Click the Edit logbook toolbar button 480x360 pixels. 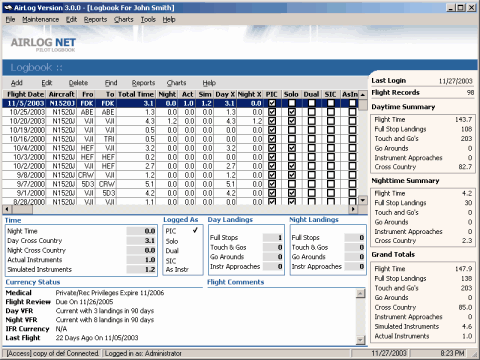pyautogui.click(x=47, y=83)
